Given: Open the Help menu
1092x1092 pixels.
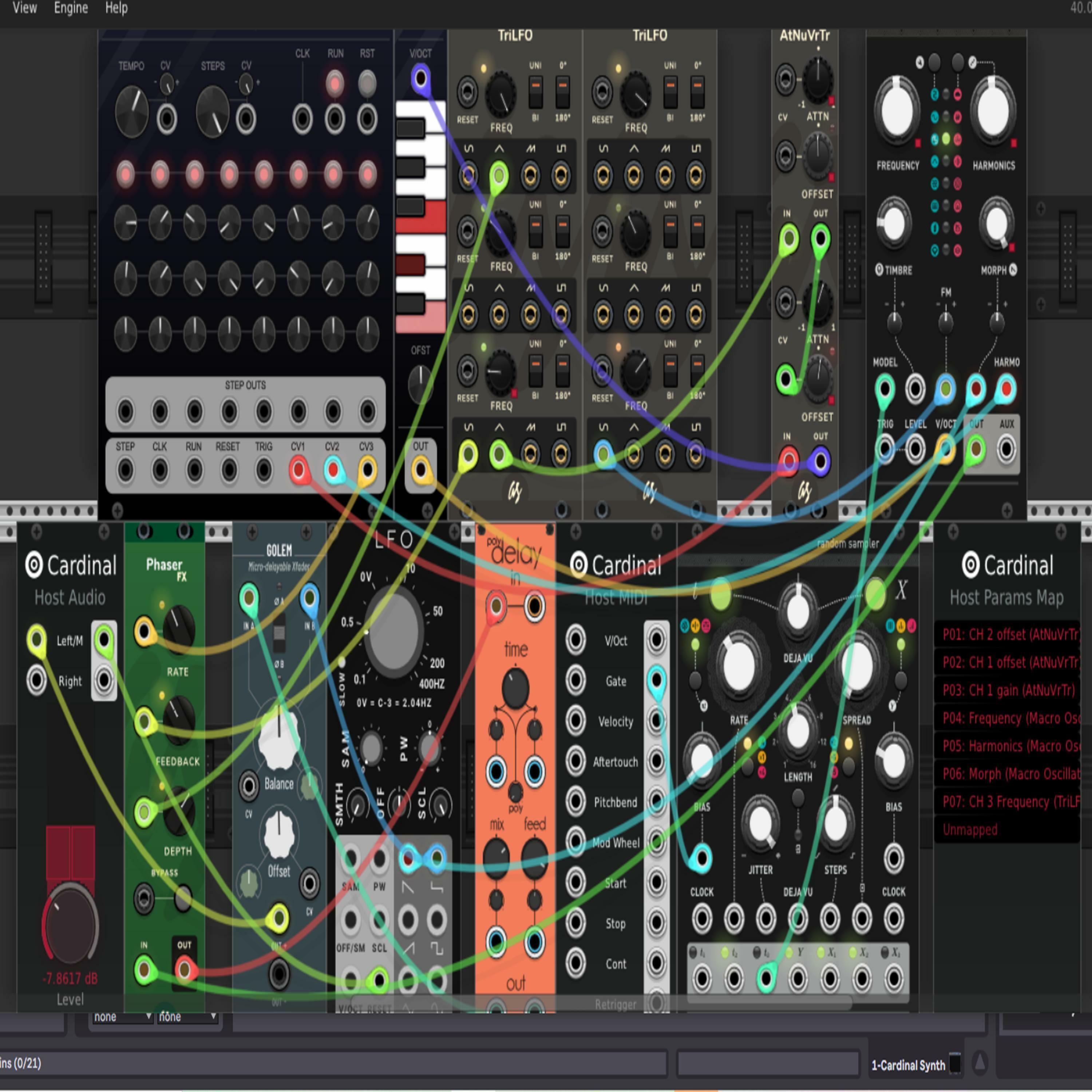Looking at the screenshot, I should (x=116, y=8).
